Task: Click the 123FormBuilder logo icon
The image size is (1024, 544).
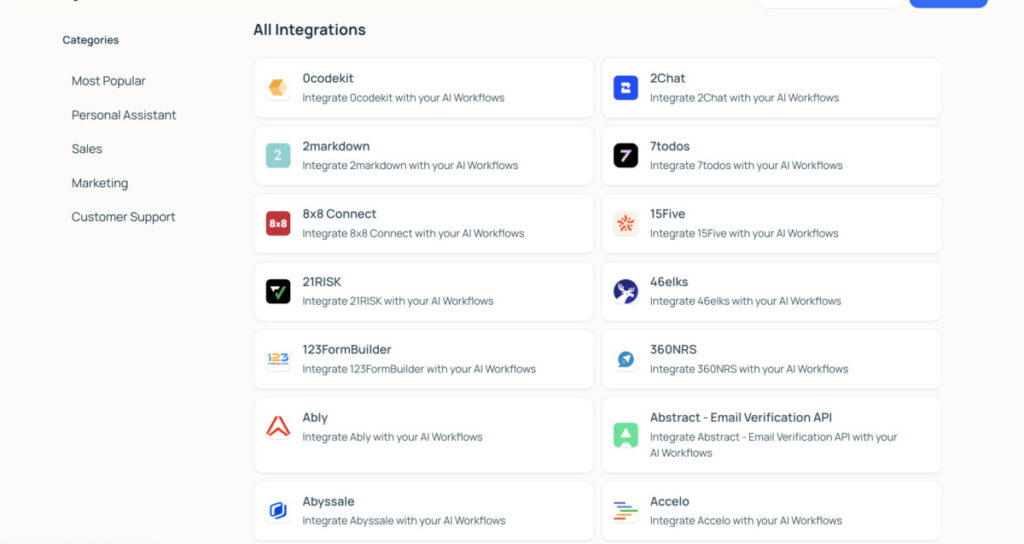Action: coord(278,359)
